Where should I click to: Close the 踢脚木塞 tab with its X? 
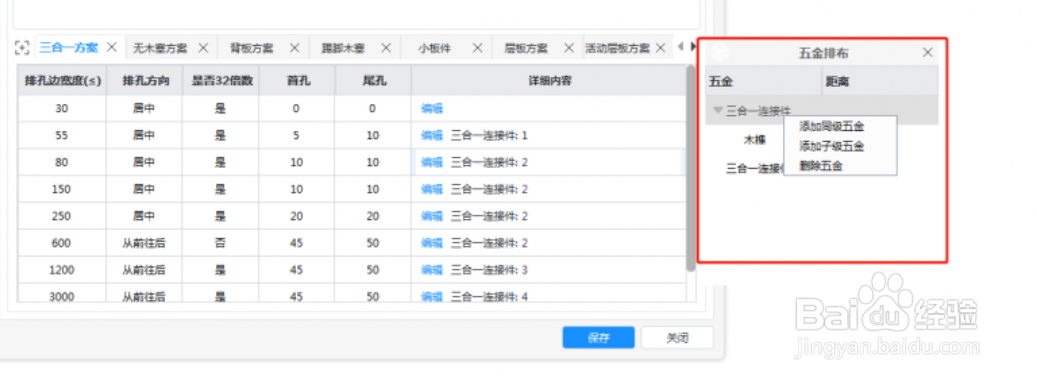[386, 48]
